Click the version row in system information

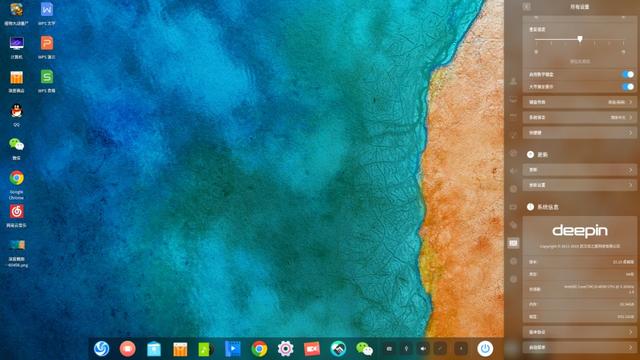point(580,262)
